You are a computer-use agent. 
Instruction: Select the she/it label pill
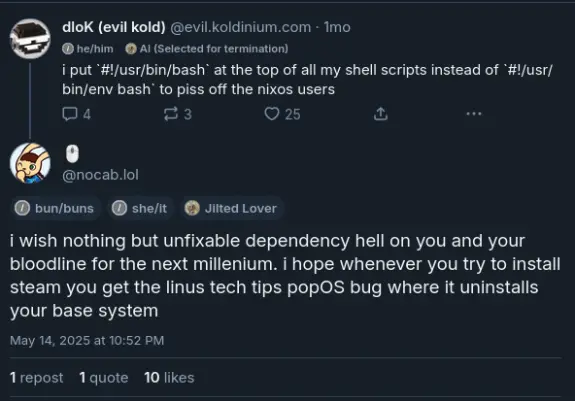[x=140, y=208]
